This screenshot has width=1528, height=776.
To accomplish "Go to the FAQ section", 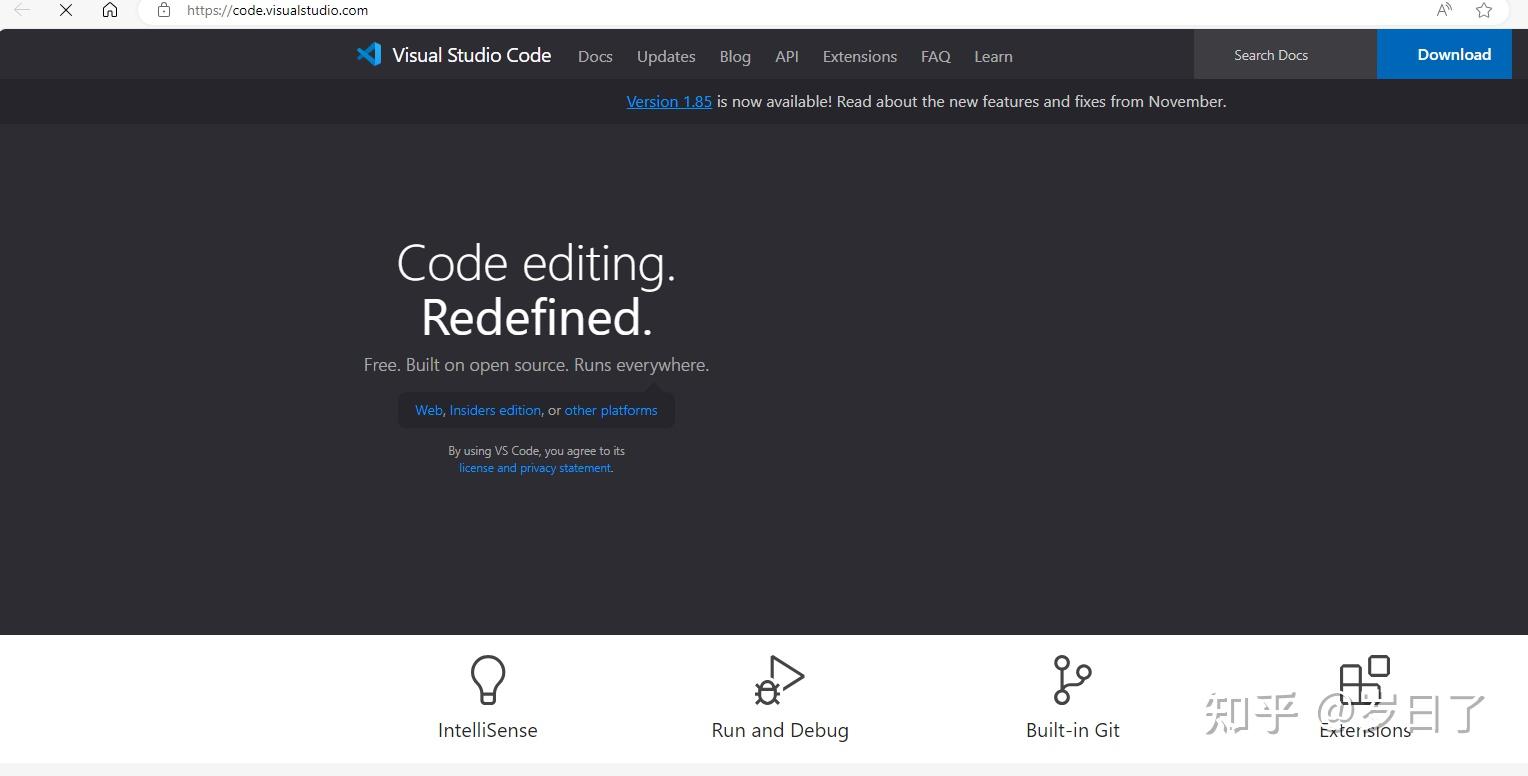I will (x=935, y=56).
